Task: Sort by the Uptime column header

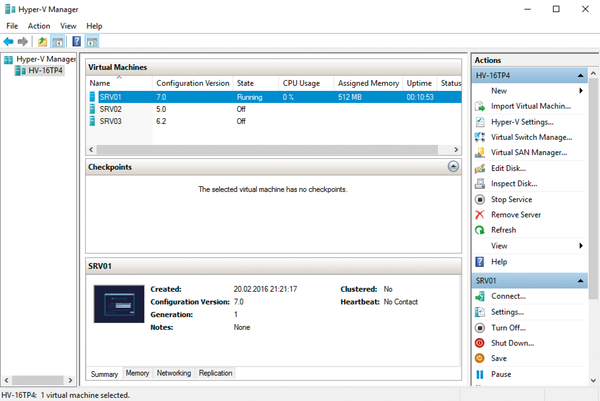Action: click(x=419, y=83)
